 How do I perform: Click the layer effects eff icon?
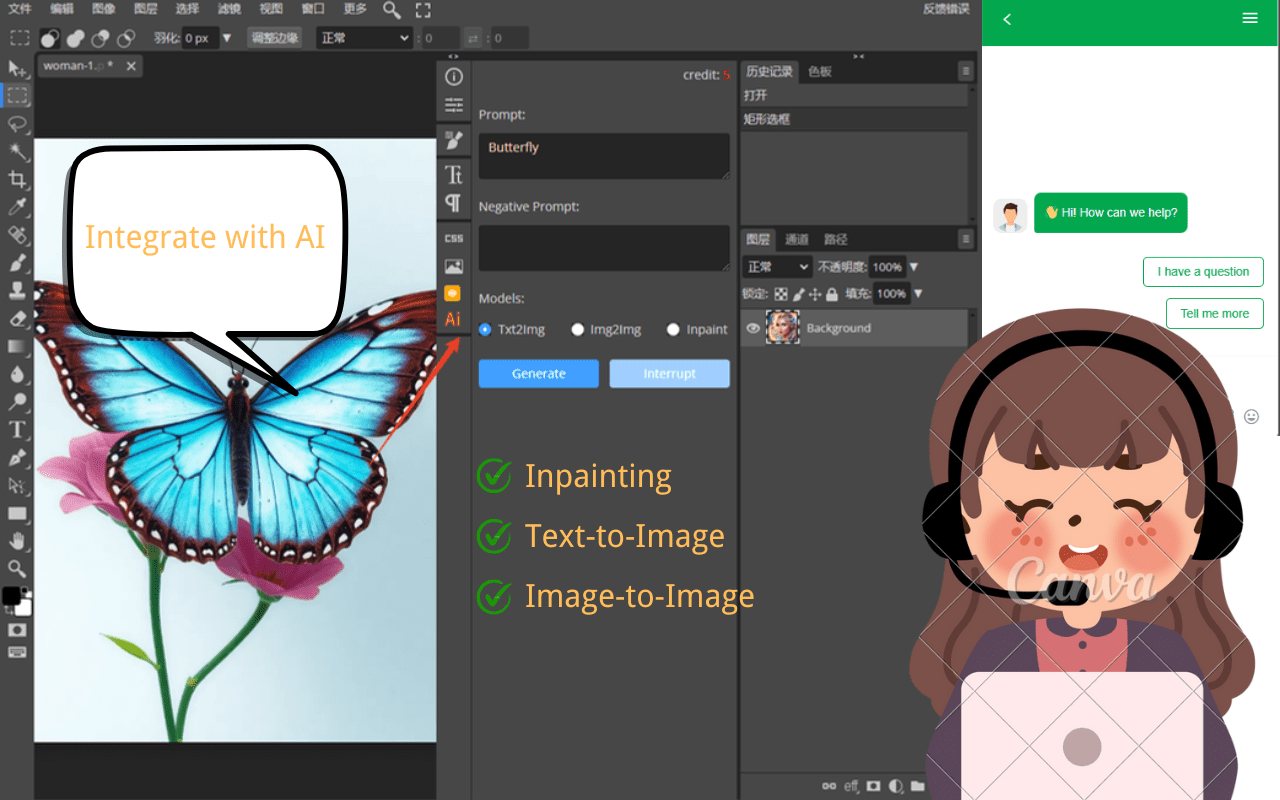851,786
